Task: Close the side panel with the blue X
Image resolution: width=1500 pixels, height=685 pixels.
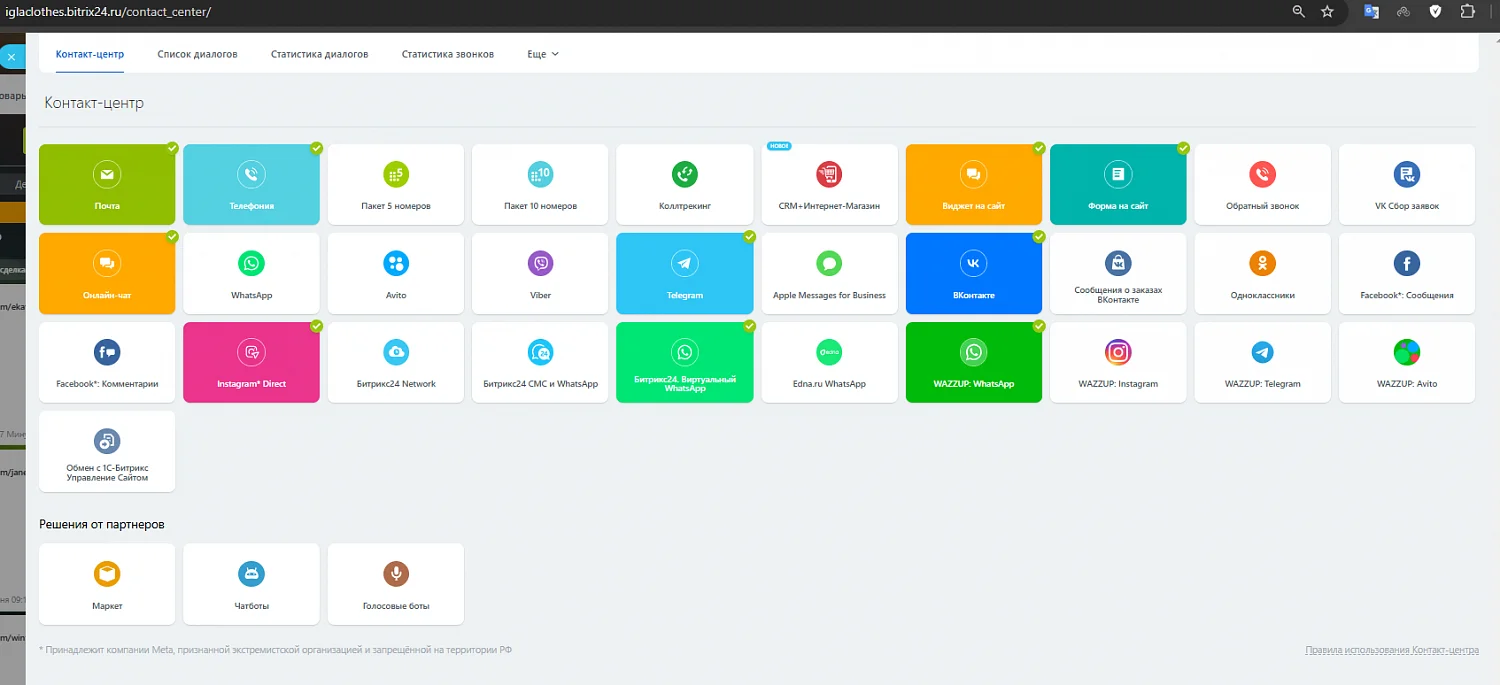Action: tap(11, 57)
